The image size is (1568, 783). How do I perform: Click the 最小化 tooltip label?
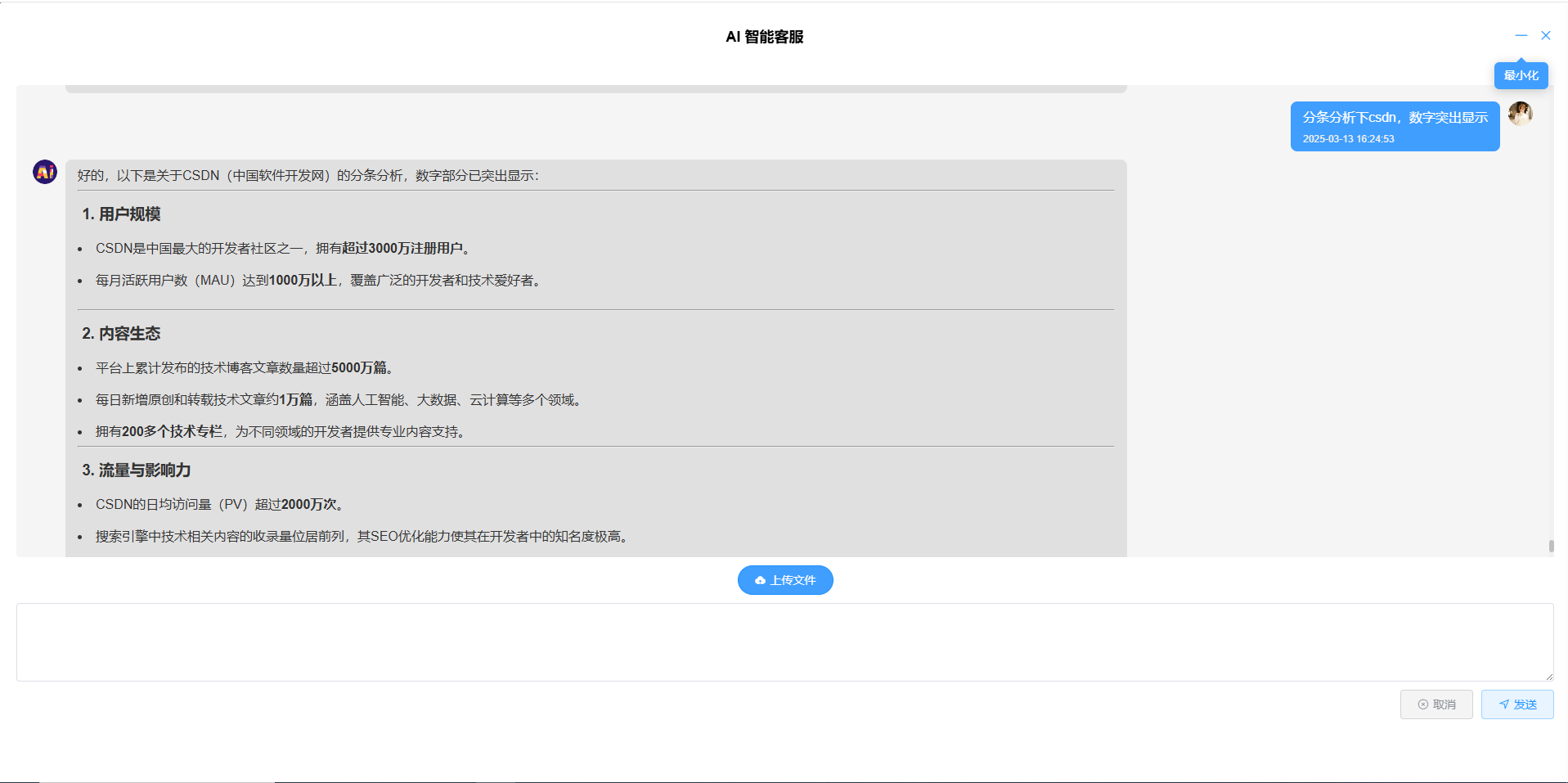click(x=1521, y=75)
